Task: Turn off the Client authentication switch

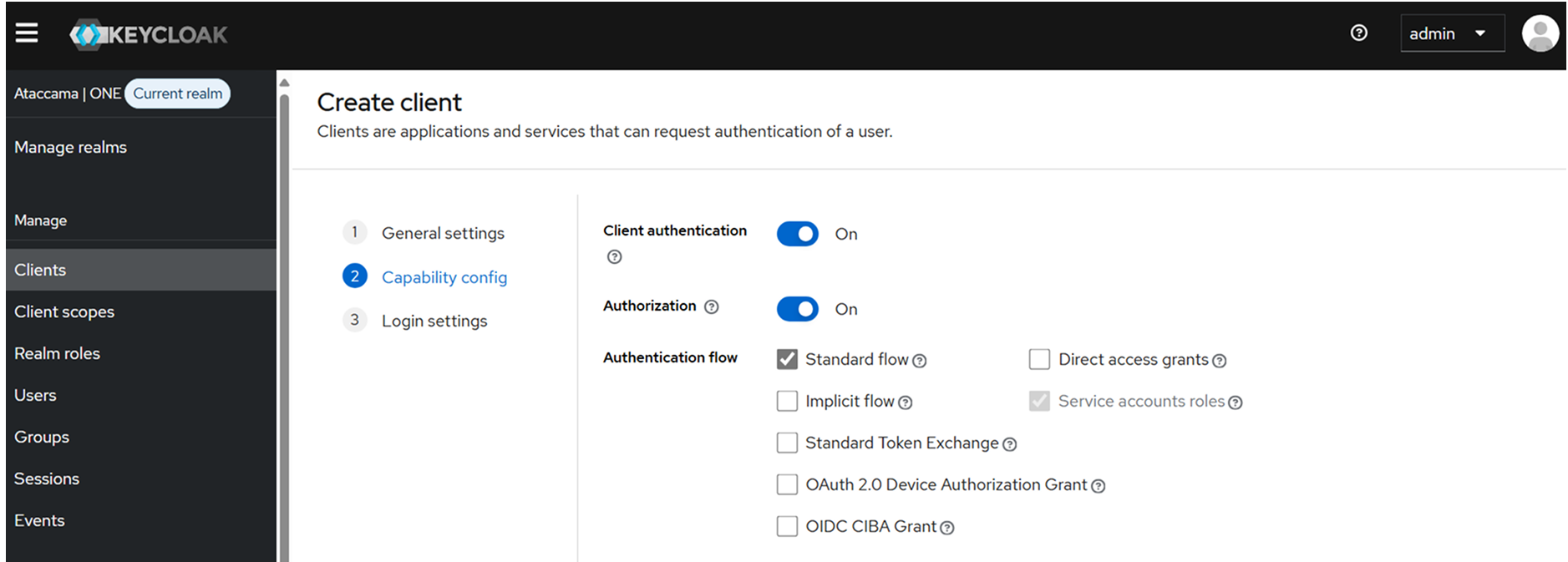Action: click(x=797, y=234)
